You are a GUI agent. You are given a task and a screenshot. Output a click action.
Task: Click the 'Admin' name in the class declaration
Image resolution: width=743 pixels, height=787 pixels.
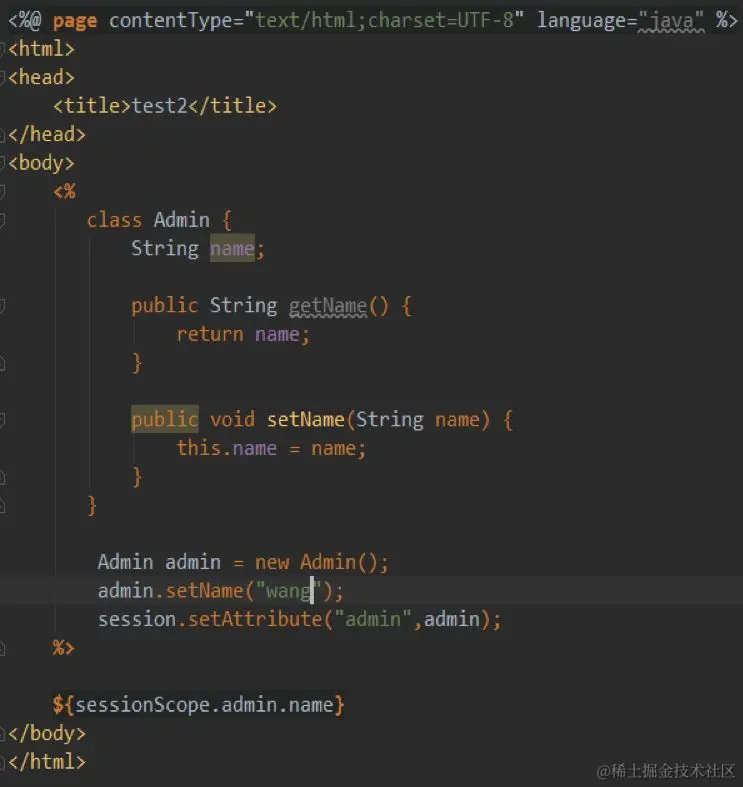(181, 220)
